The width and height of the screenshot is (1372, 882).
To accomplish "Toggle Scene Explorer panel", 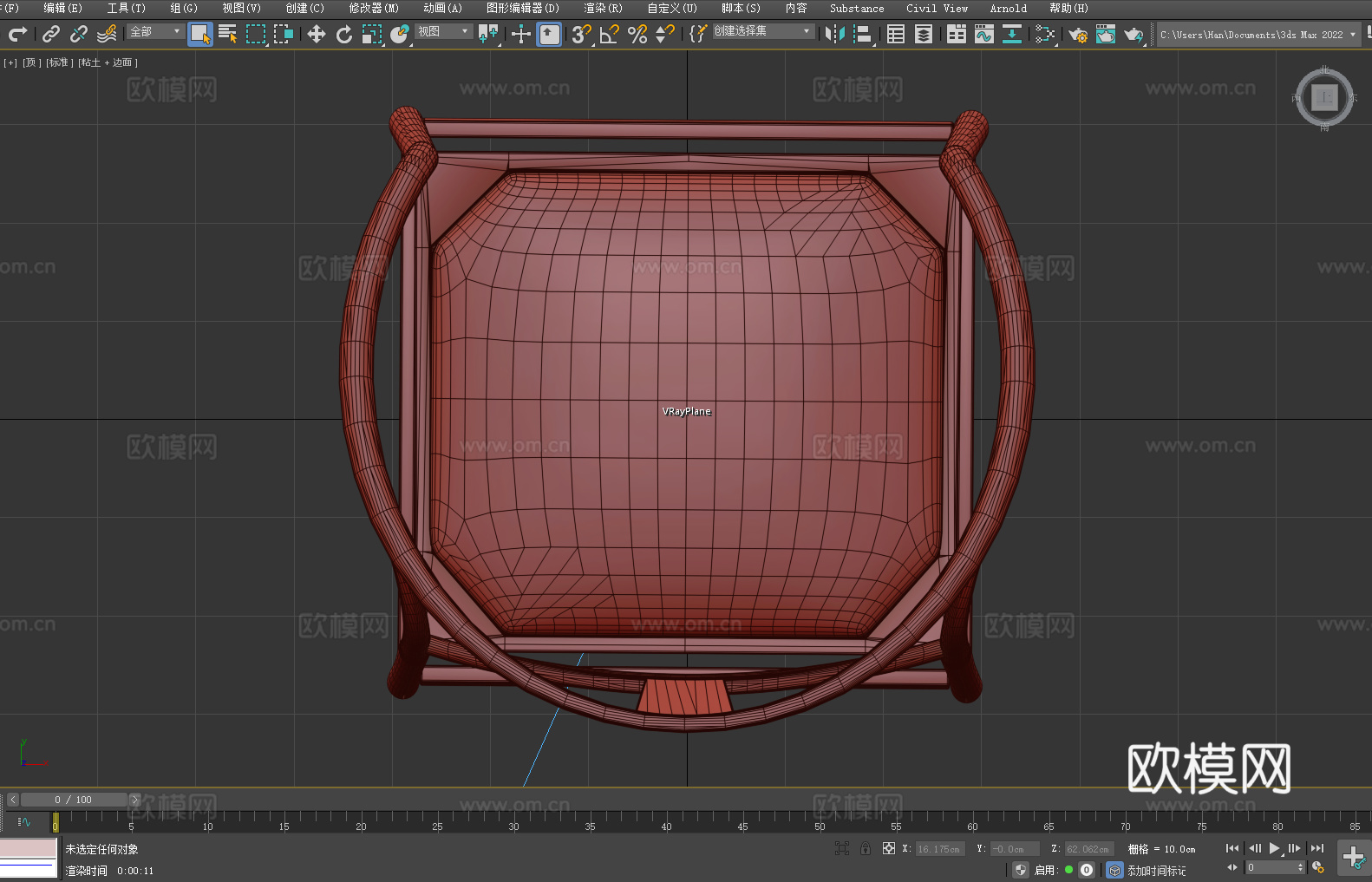I will pos(896,34).
